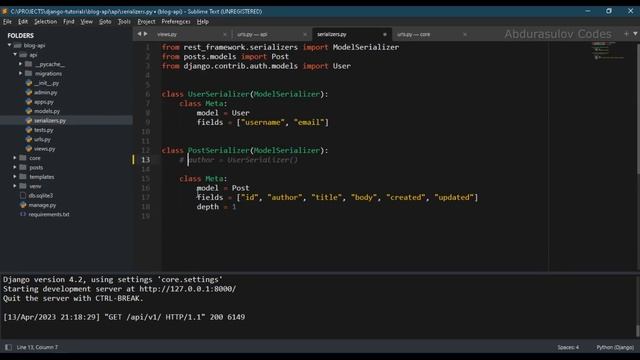Image resolution: width=640 pixels, height=360 pixels.
Task: Click the folder icon of posts
Action: 23,167
